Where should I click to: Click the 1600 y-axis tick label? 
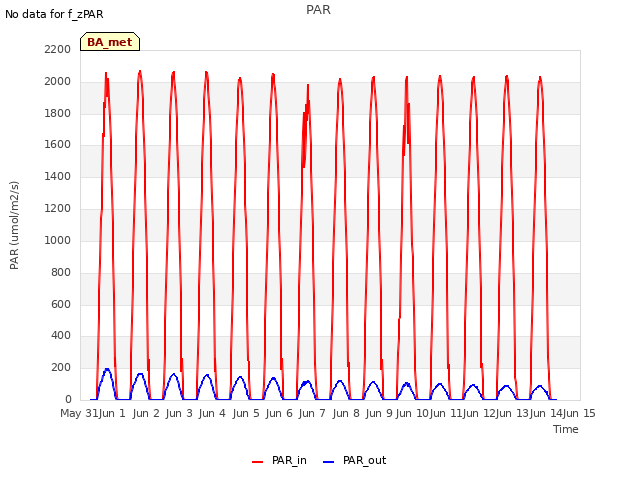[58, 144]
